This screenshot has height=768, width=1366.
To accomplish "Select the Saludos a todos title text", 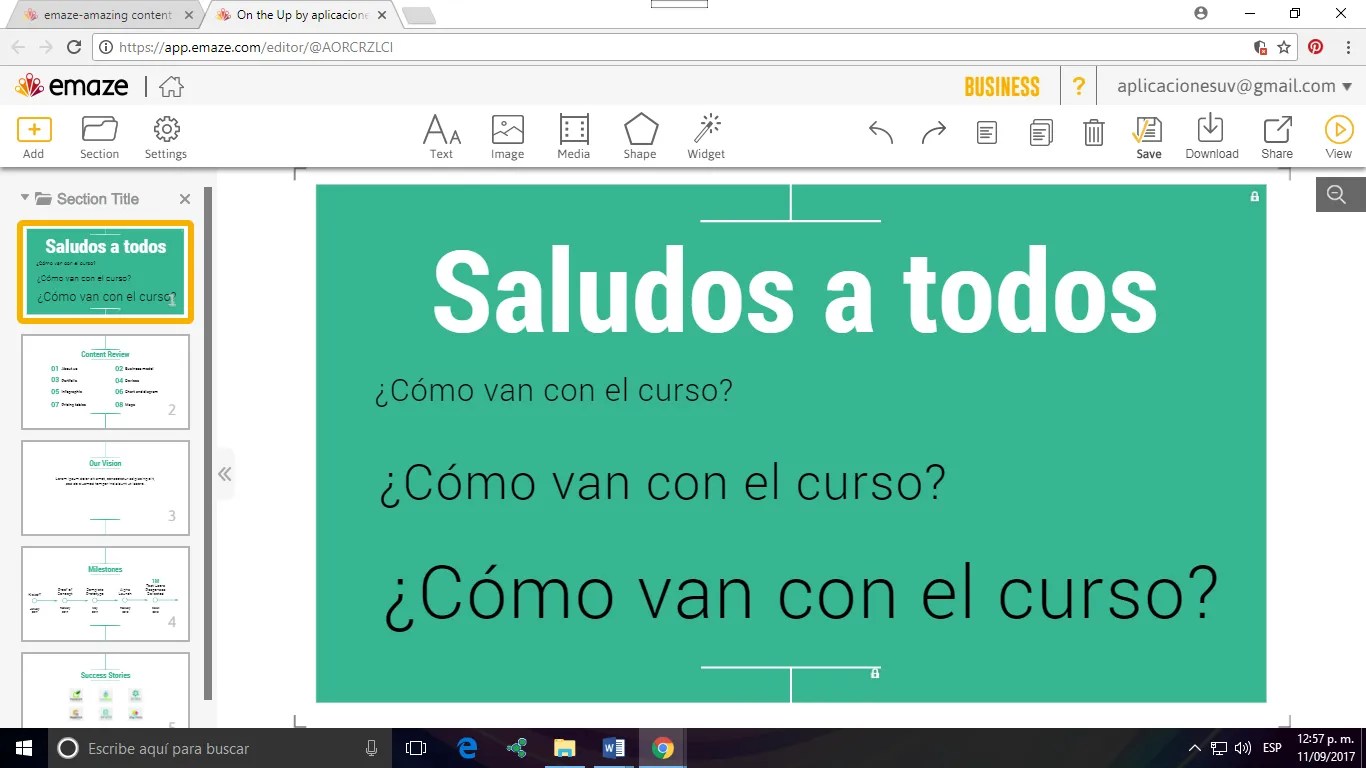I will [795, 292].
